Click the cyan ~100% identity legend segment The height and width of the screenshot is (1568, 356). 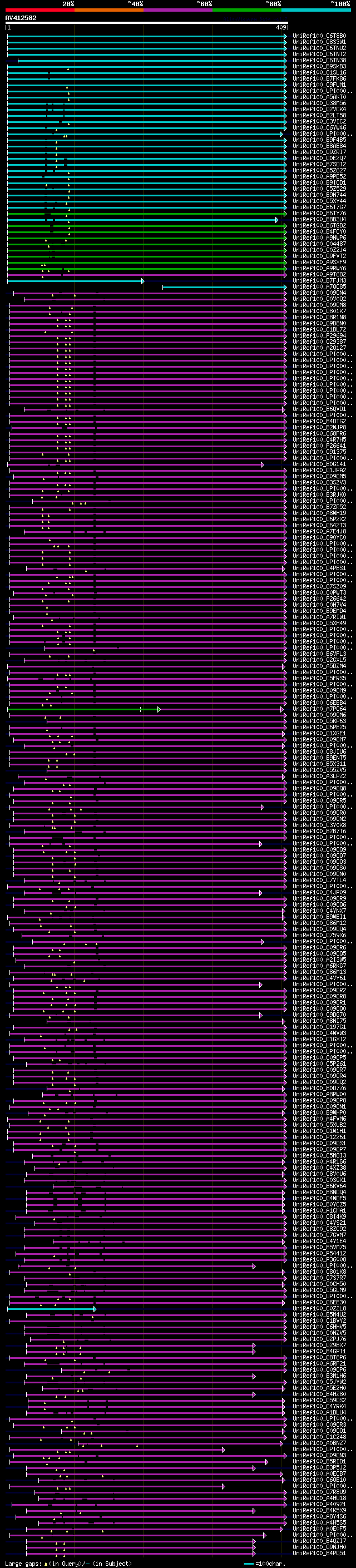click(x=316, y=10)
